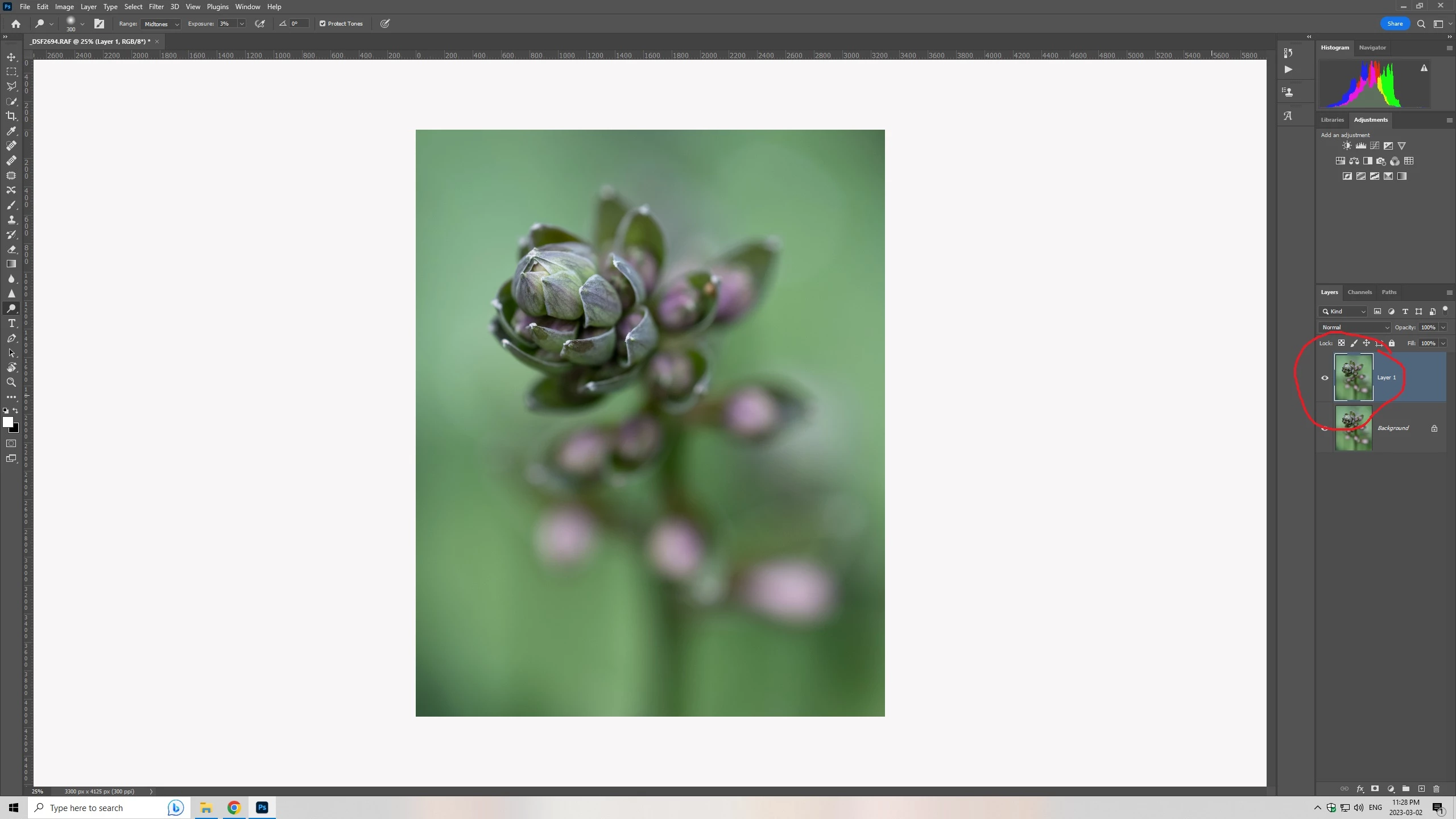Expand the Opacity slider dropdown arrow
The width and height of the screenshot is (1456, 819).
(1443, 327)
